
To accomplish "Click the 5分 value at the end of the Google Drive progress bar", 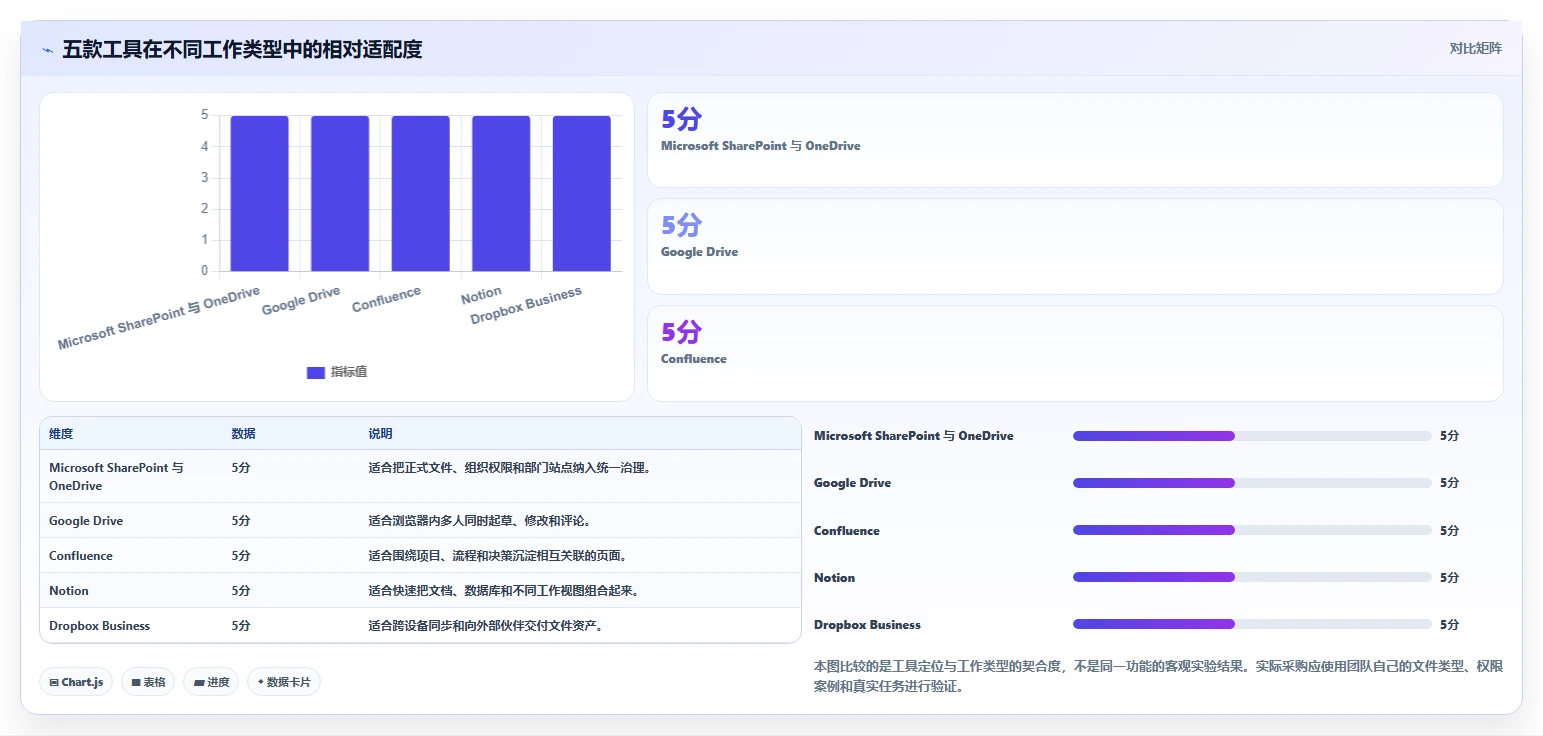I will point(1449,483).
